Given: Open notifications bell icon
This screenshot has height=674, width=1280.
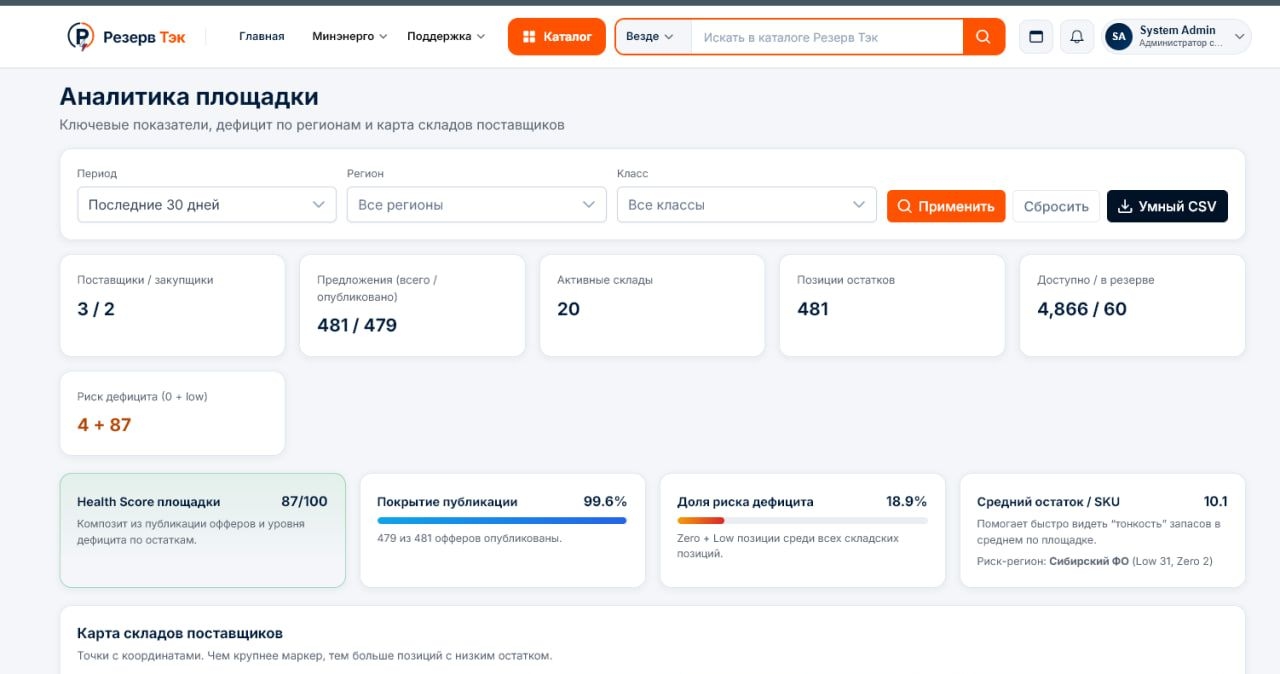Looking at the screenshot, I should click(1077, 37).
